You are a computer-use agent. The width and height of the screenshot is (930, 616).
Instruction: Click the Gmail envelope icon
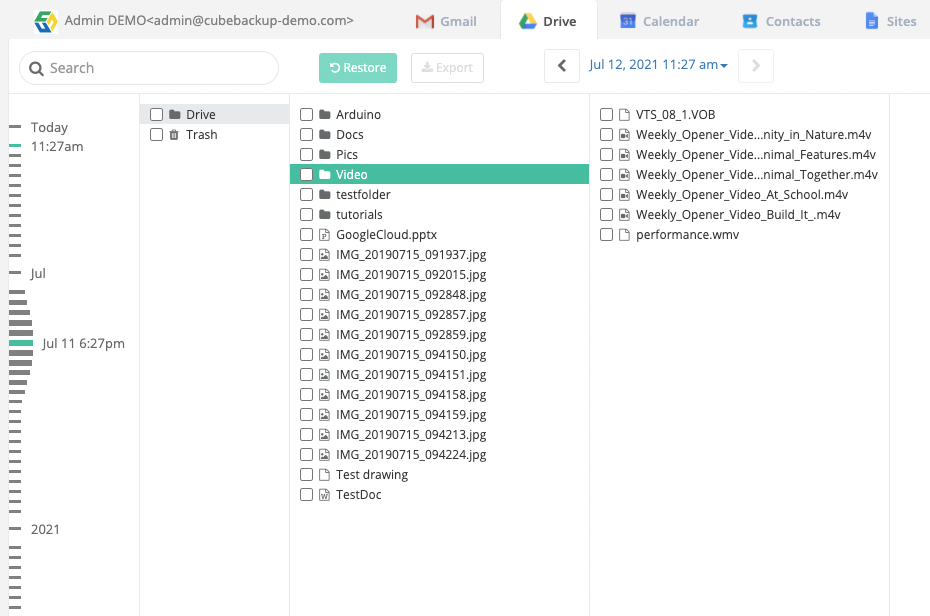(x=425, y=22)
